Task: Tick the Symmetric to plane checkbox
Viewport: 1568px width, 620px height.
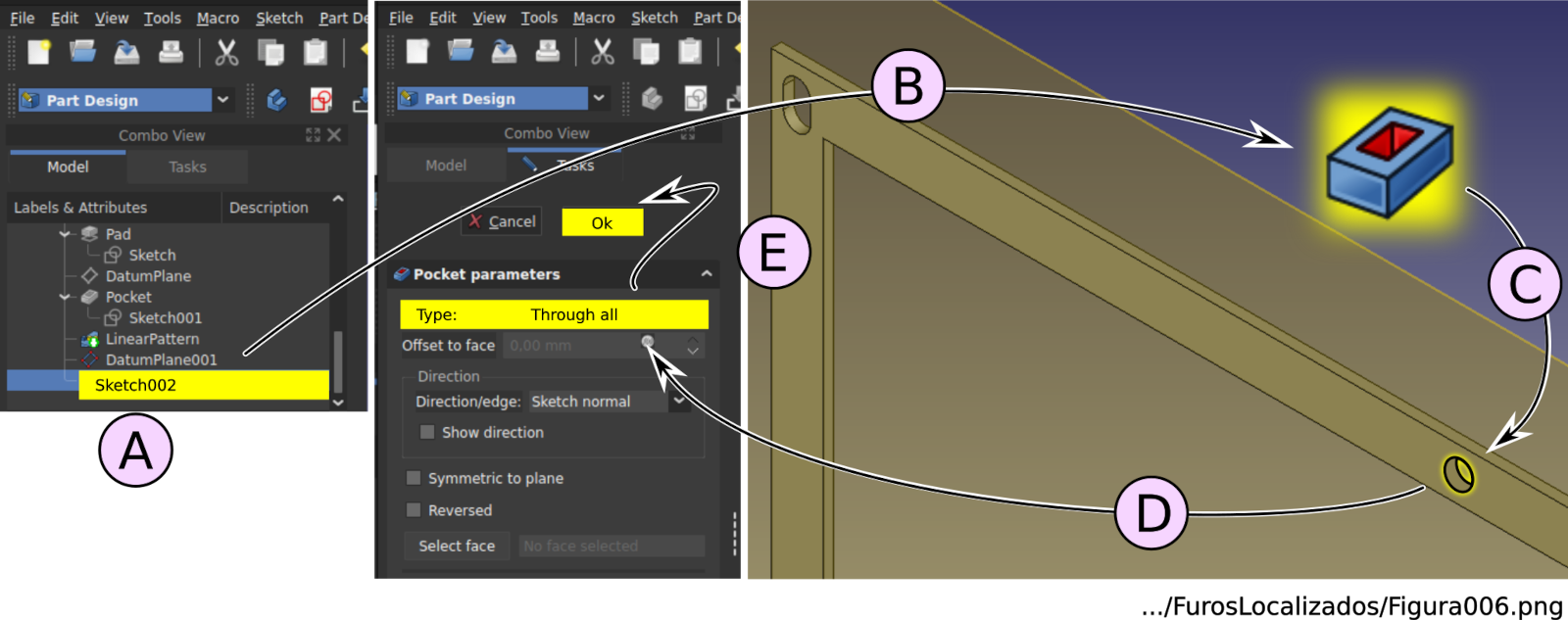Action: pos(414,478)
